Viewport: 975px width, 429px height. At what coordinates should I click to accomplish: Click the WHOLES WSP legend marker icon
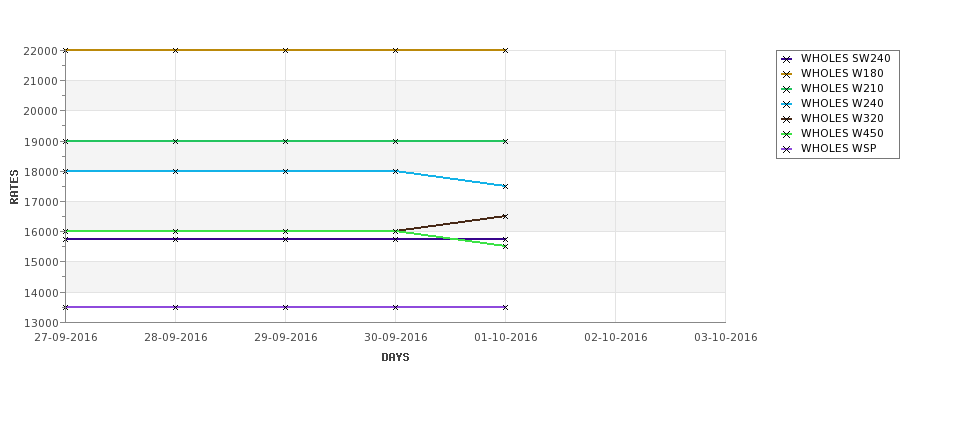coord(786,149)
